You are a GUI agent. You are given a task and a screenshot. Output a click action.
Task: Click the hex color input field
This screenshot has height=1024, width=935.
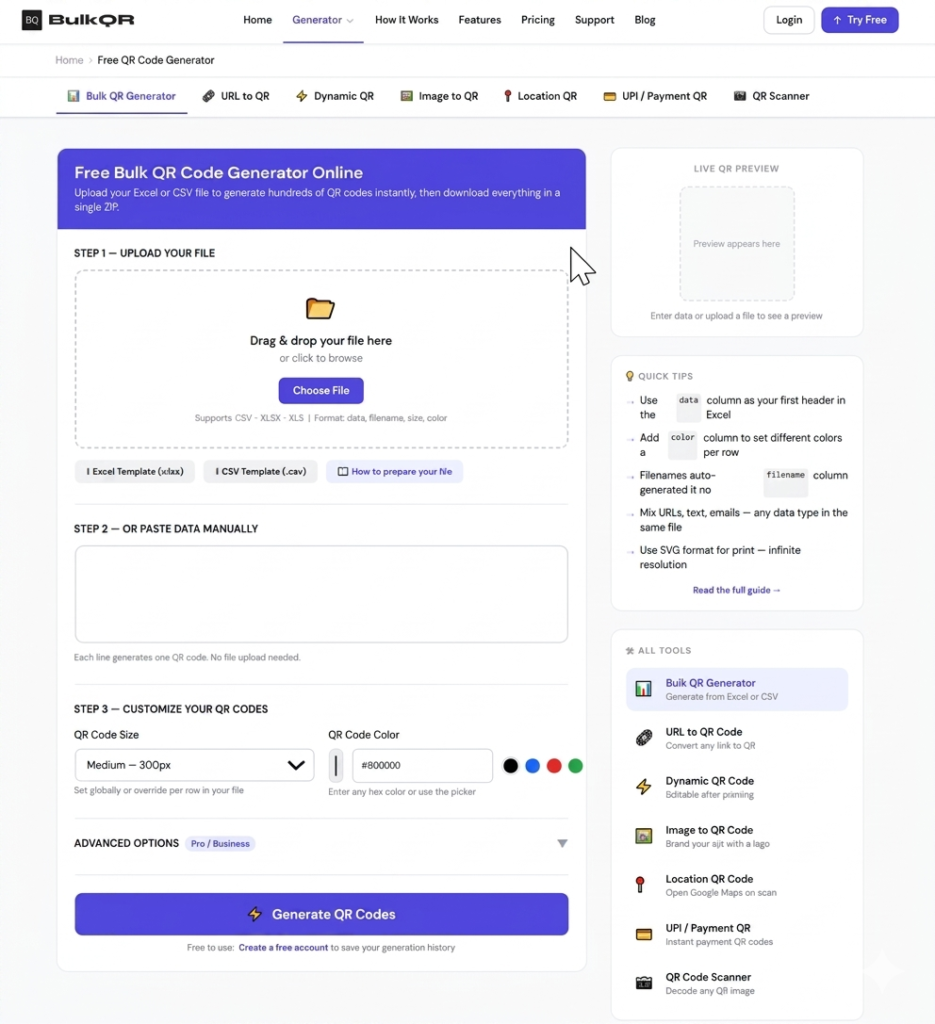point(422,765)
